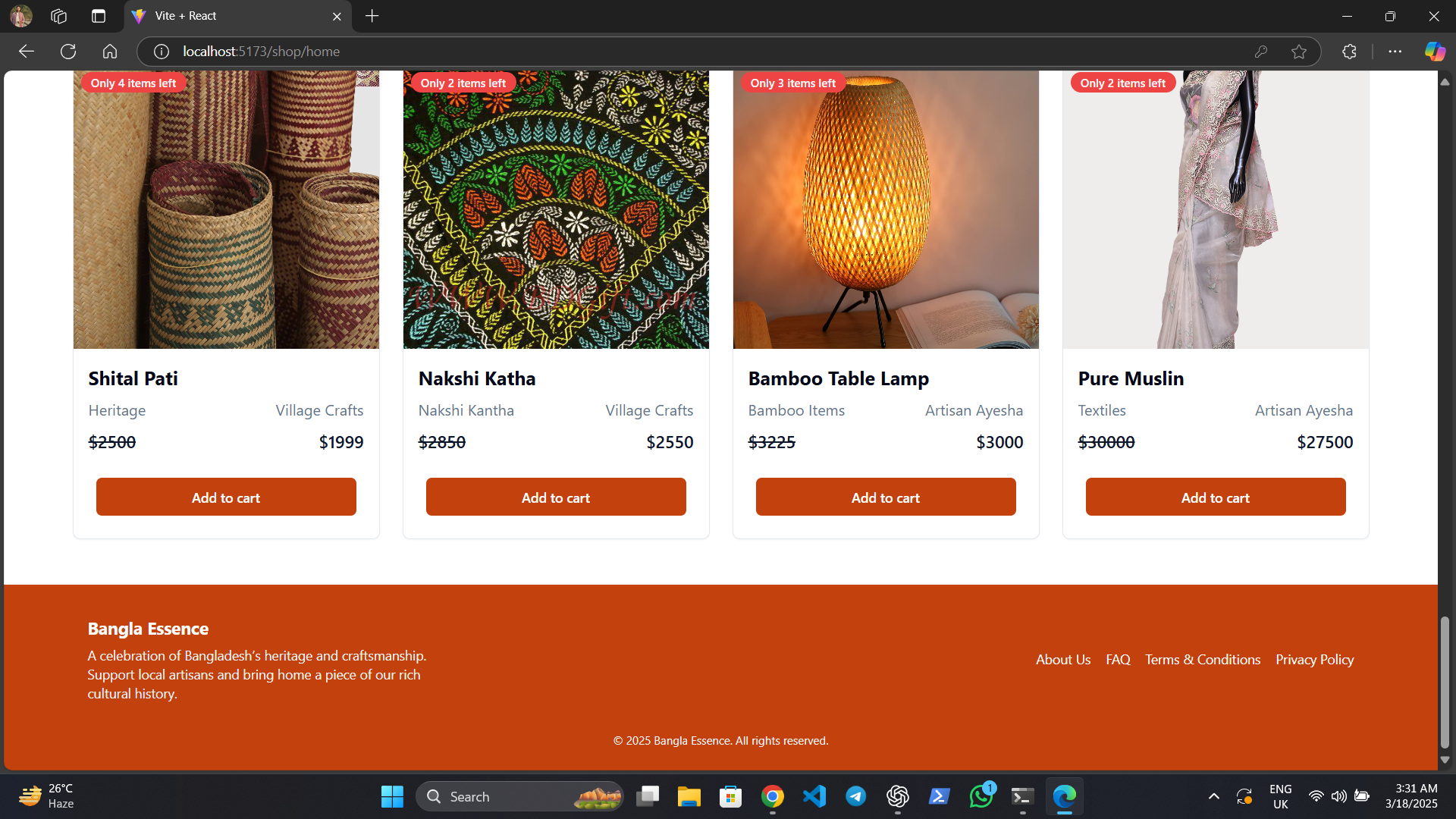Open WhatsApp from the taskbar
Image resolution: width=1456 pixels, height=819 pixels.
pyautogui.click(x=980, y=796)
